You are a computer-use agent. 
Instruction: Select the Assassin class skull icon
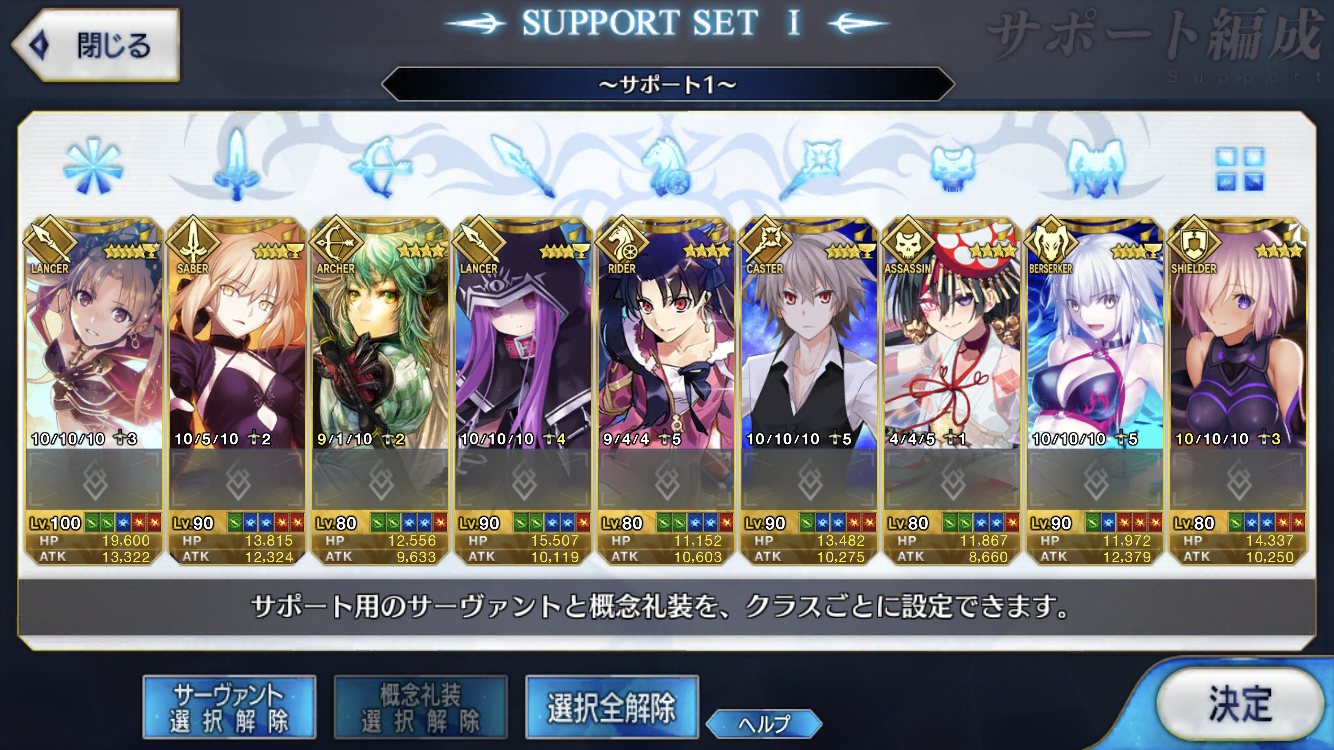click(x=951, y=166)
